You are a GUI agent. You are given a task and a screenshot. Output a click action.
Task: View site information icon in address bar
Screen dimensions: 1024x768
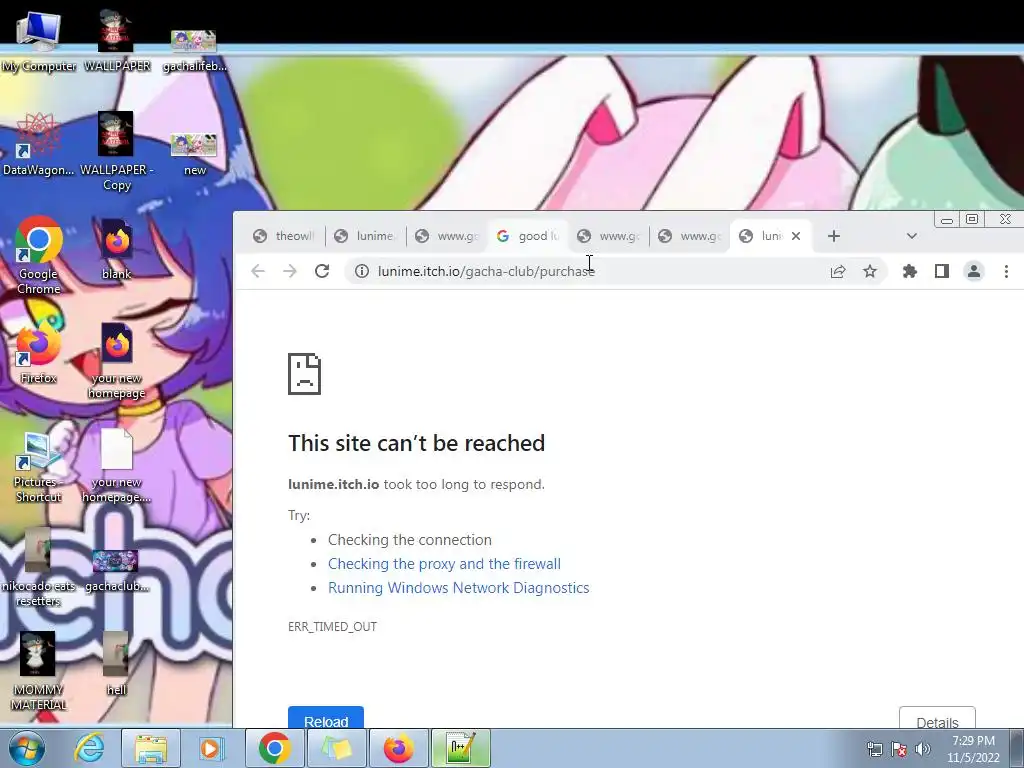(x=362, y=271)
